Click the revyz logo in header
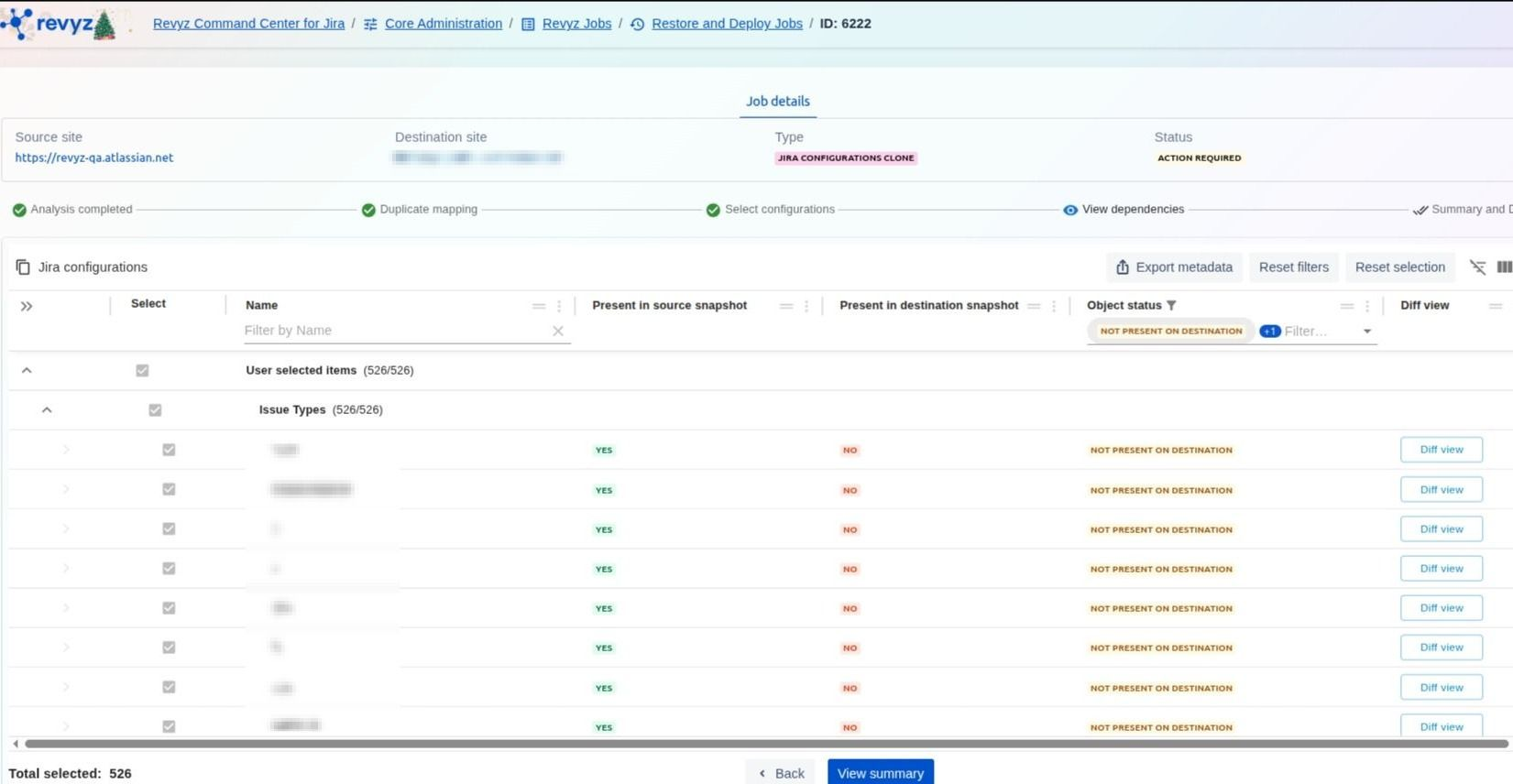The width and height of the screenshot is (1513, 784). [x=60, y=24]
